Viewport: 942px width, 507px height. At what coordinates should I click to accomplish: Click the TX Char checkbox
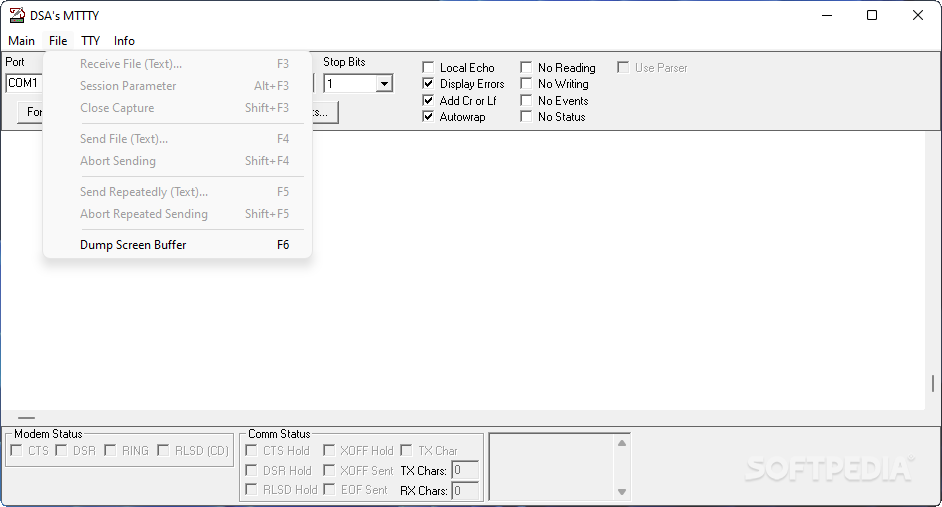(x=407, y=451)
